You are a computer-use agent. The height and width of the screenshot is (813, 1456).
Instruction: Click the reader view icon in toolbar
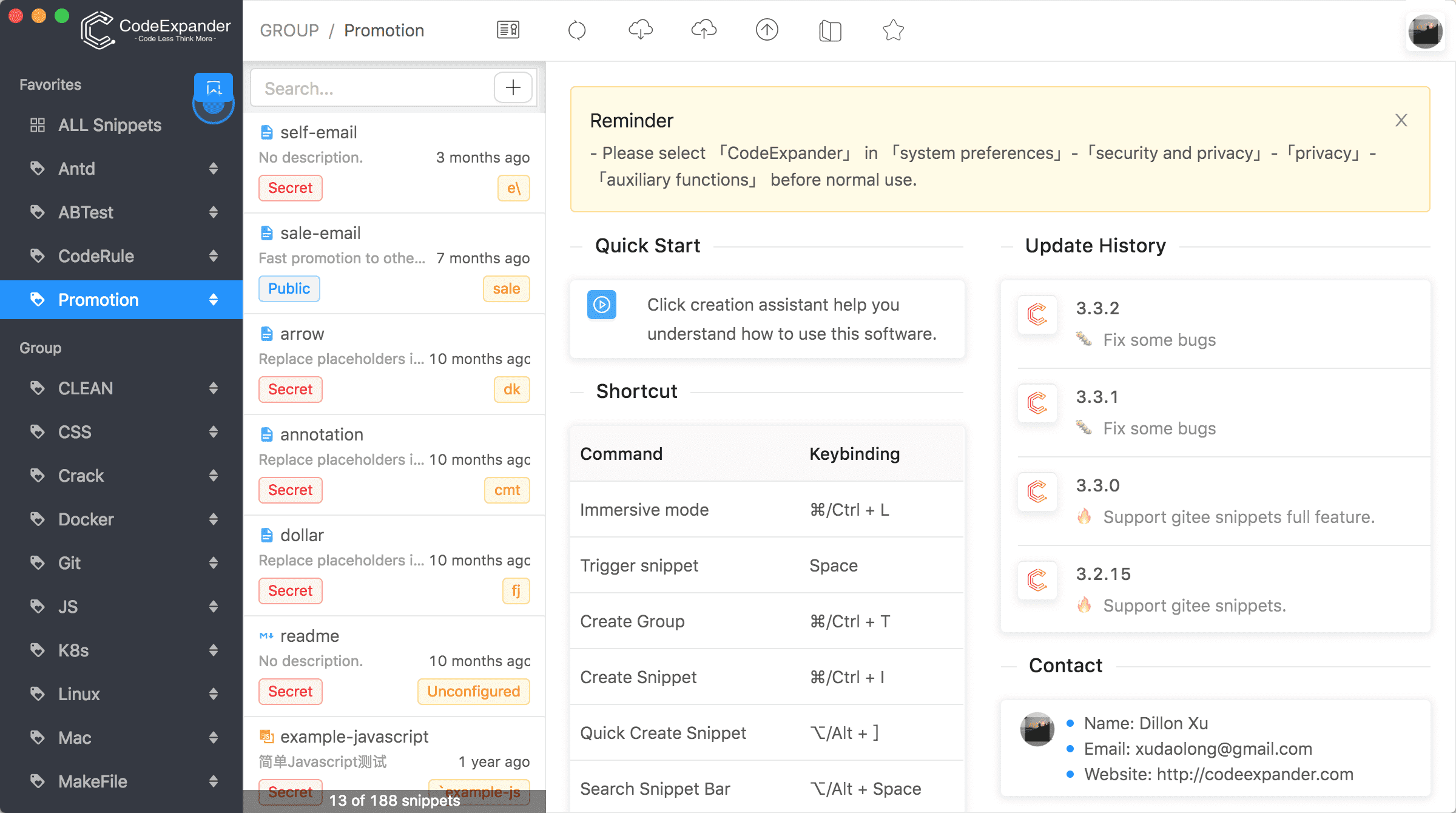click(508, 30)
